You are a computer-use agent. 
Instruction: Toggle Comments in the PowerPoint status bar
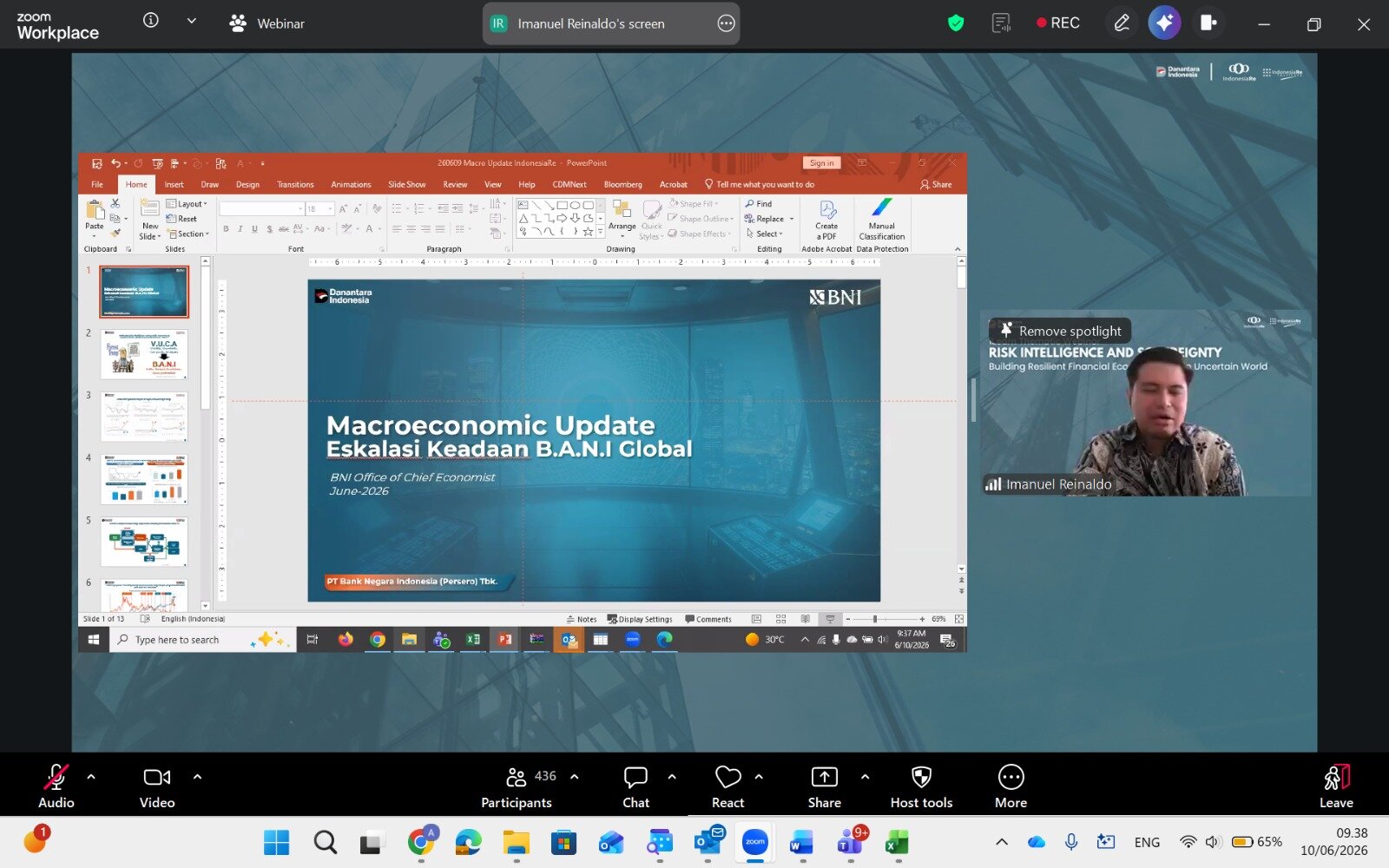[x=708, y=619]
